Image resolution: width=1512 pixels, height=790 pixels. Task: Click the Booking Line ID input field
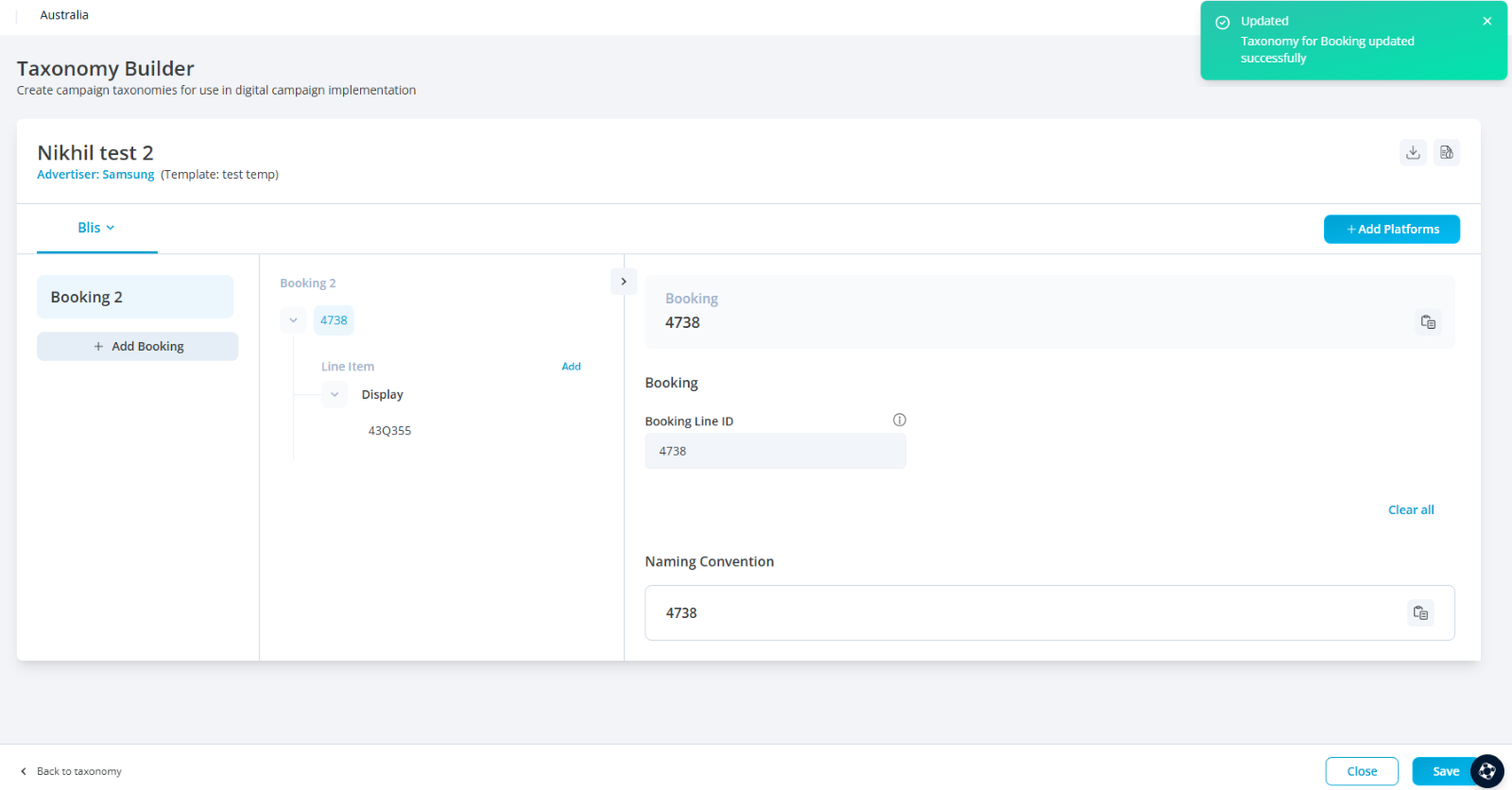[775, 452]
